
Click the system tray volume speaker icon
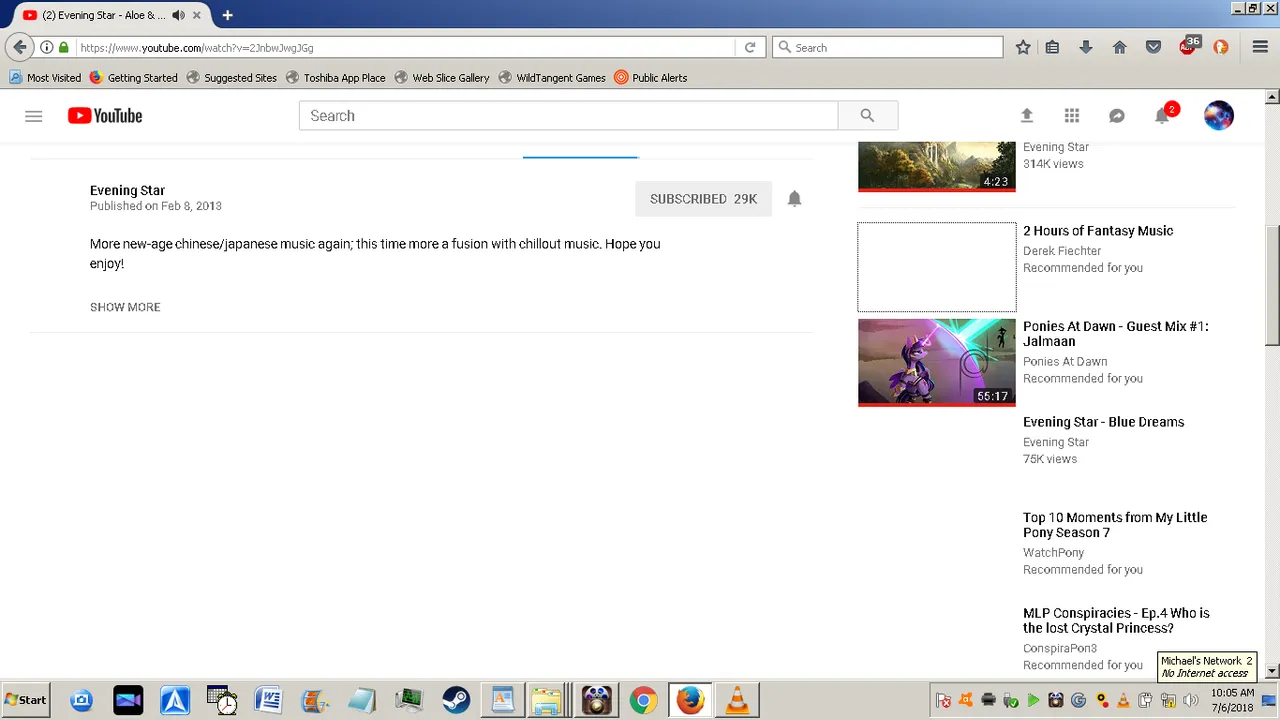1191,700
